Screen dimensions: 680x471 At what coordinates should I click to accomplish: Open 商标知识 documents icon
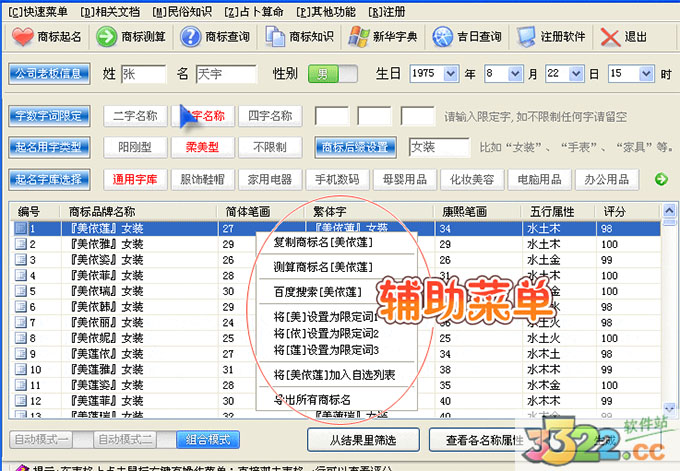(x=275, y=37)
